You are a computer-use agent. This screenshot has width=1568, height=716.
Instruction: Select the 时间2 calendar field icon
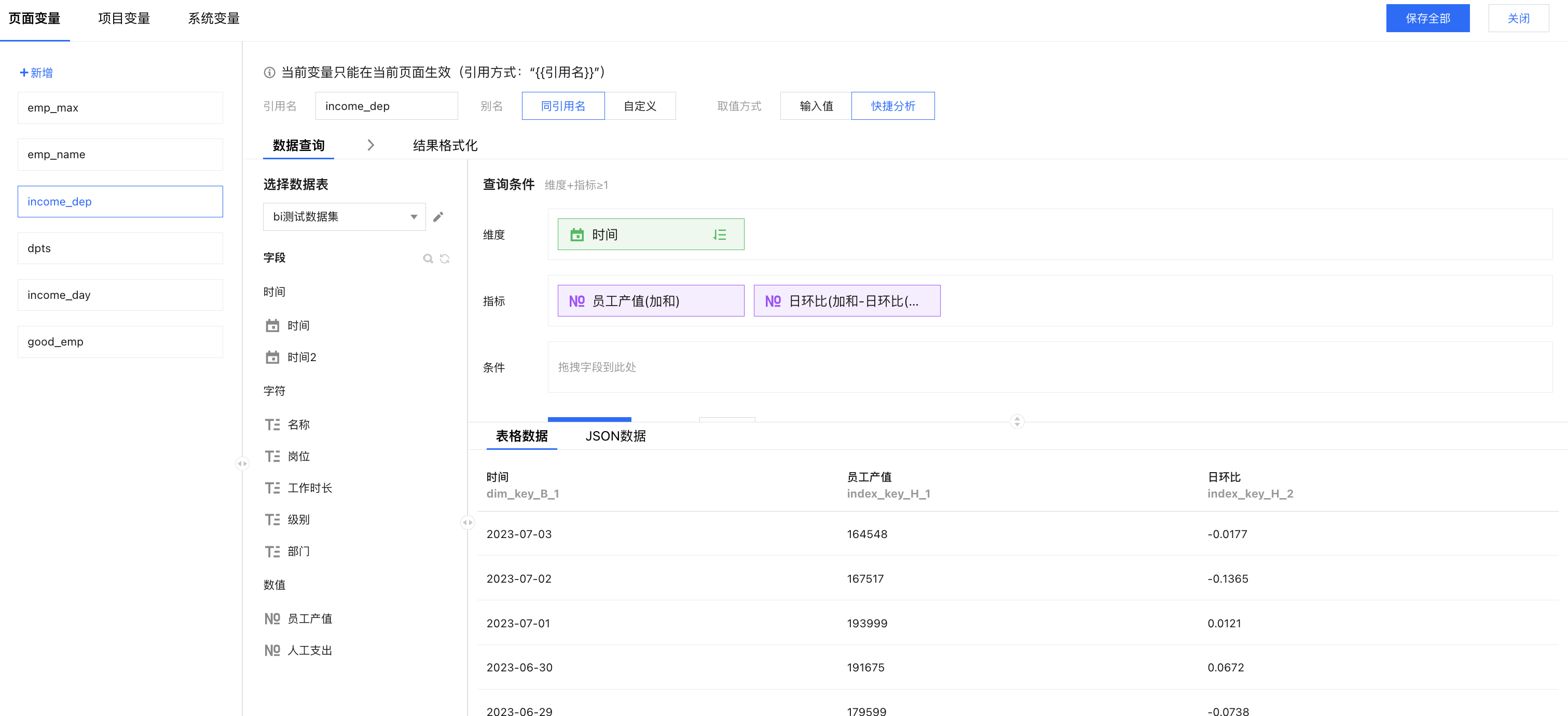coord(272,357)
